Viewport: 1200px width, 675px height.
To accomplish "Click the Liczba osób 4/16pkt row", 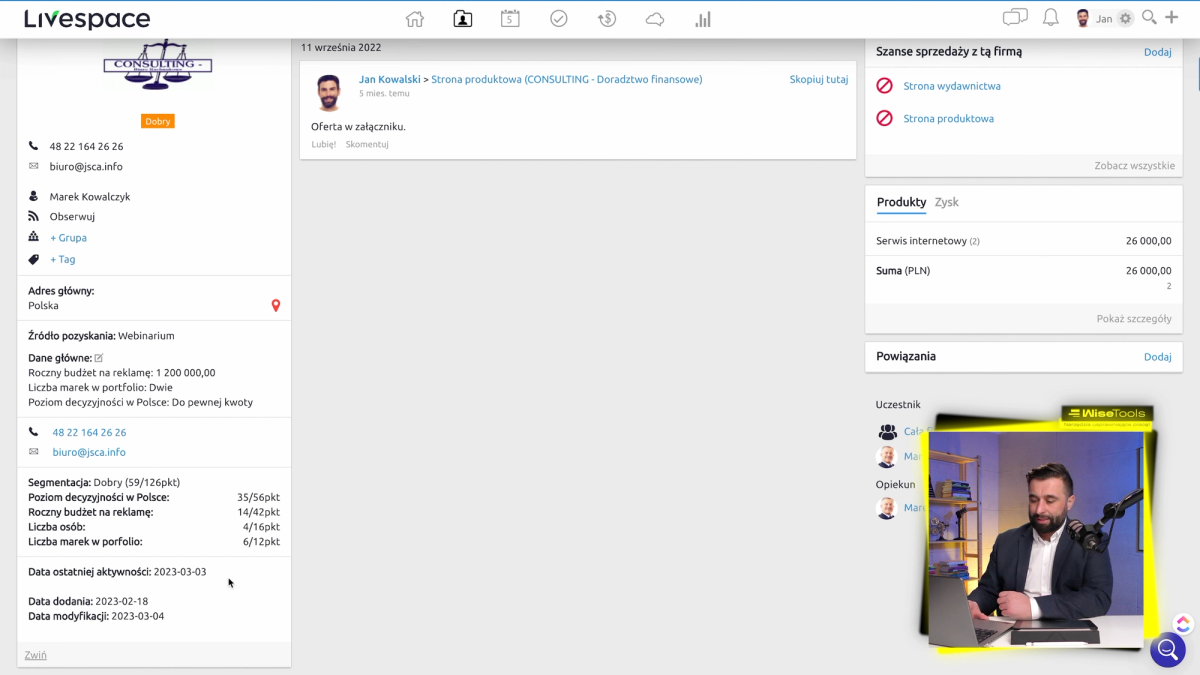I will coord(154,527).
